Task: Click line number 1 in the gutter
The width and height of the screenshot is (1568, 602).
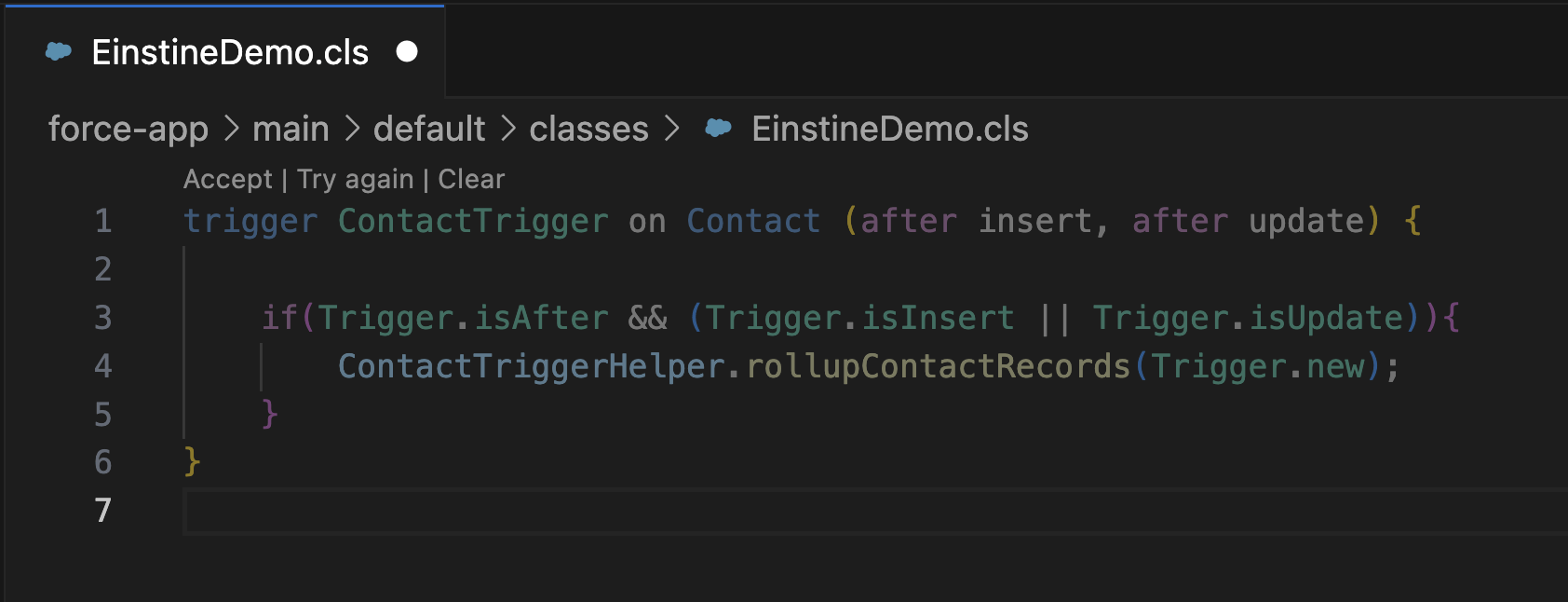Action: coord(102,221)
